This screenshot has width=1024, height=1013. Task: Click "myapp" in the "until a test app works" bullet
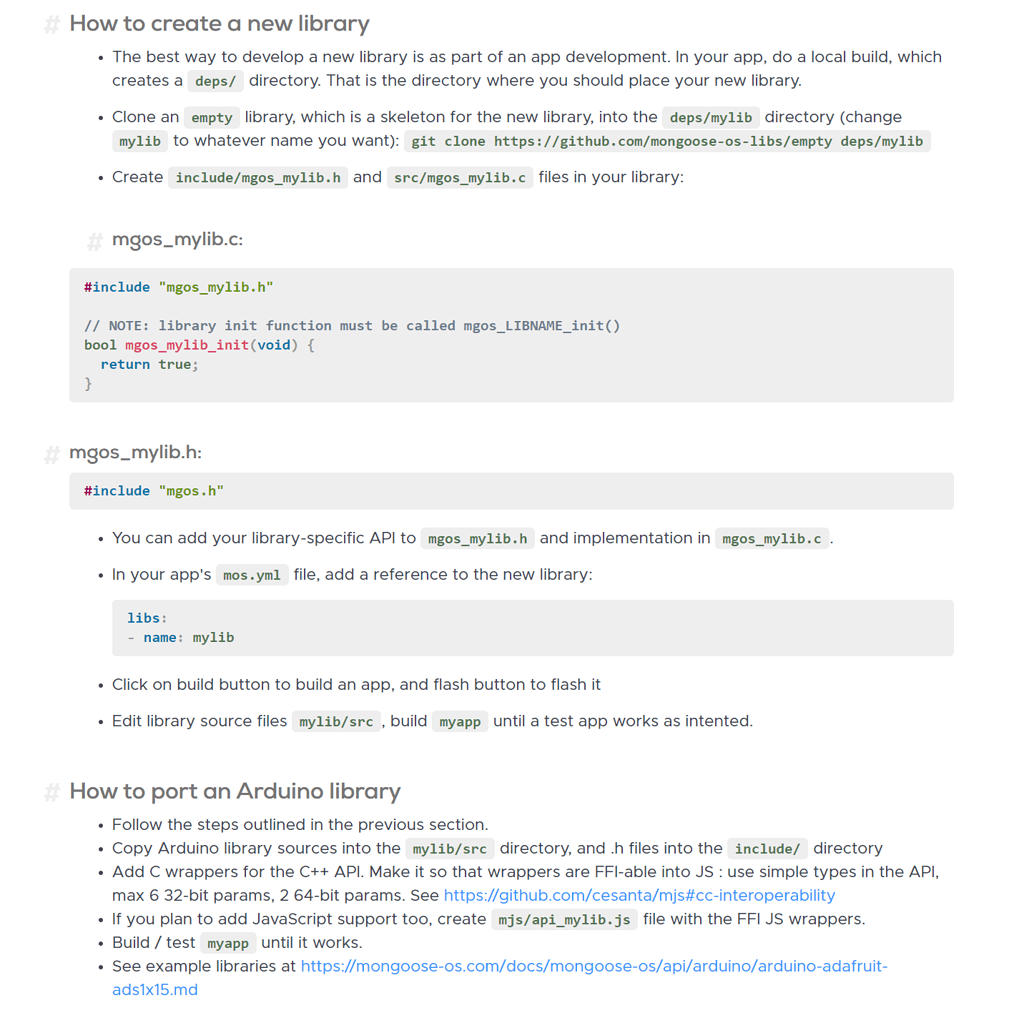[x=460, y=722]
